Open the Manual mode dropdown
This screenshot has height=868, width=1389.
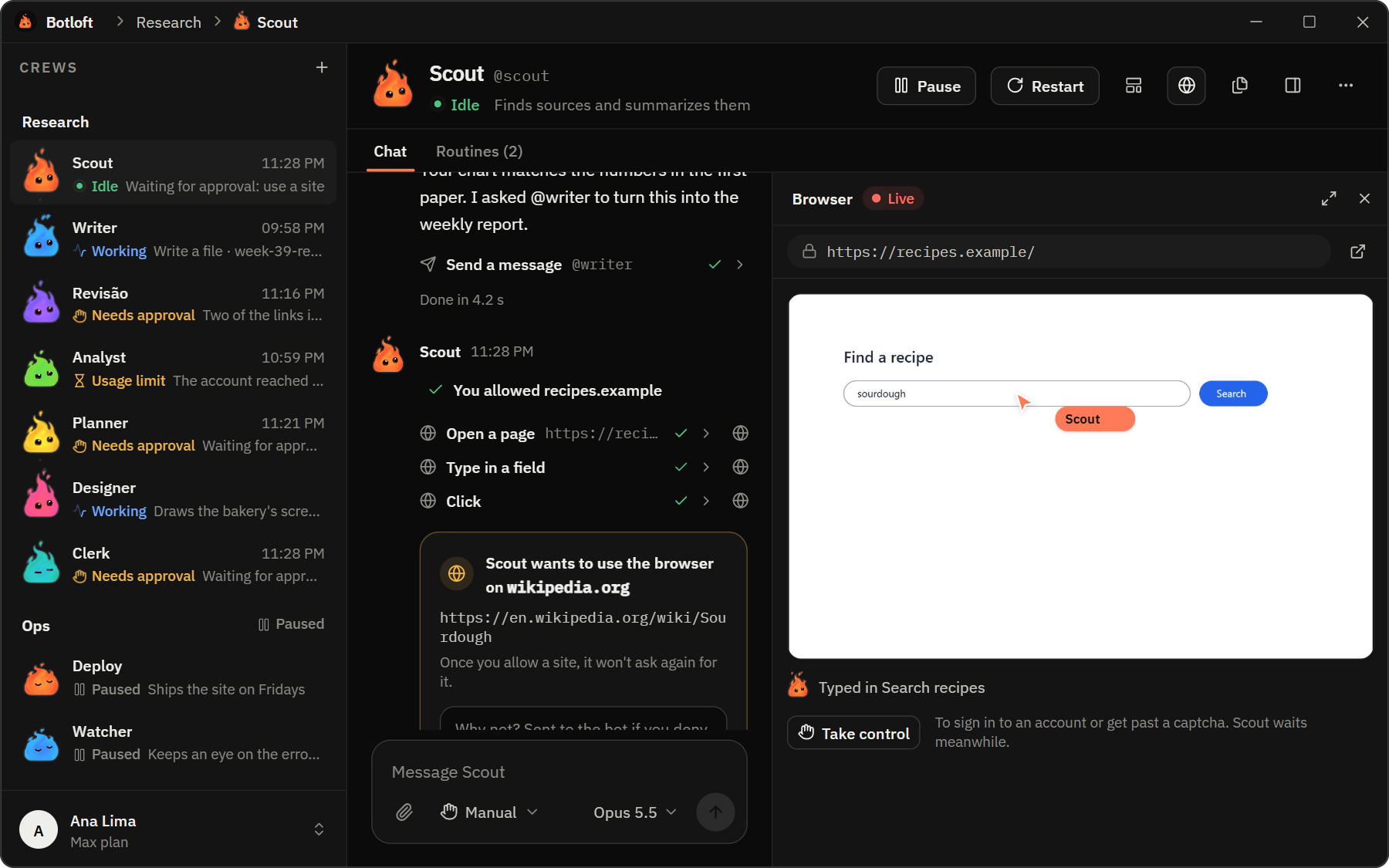pos(490,812)
